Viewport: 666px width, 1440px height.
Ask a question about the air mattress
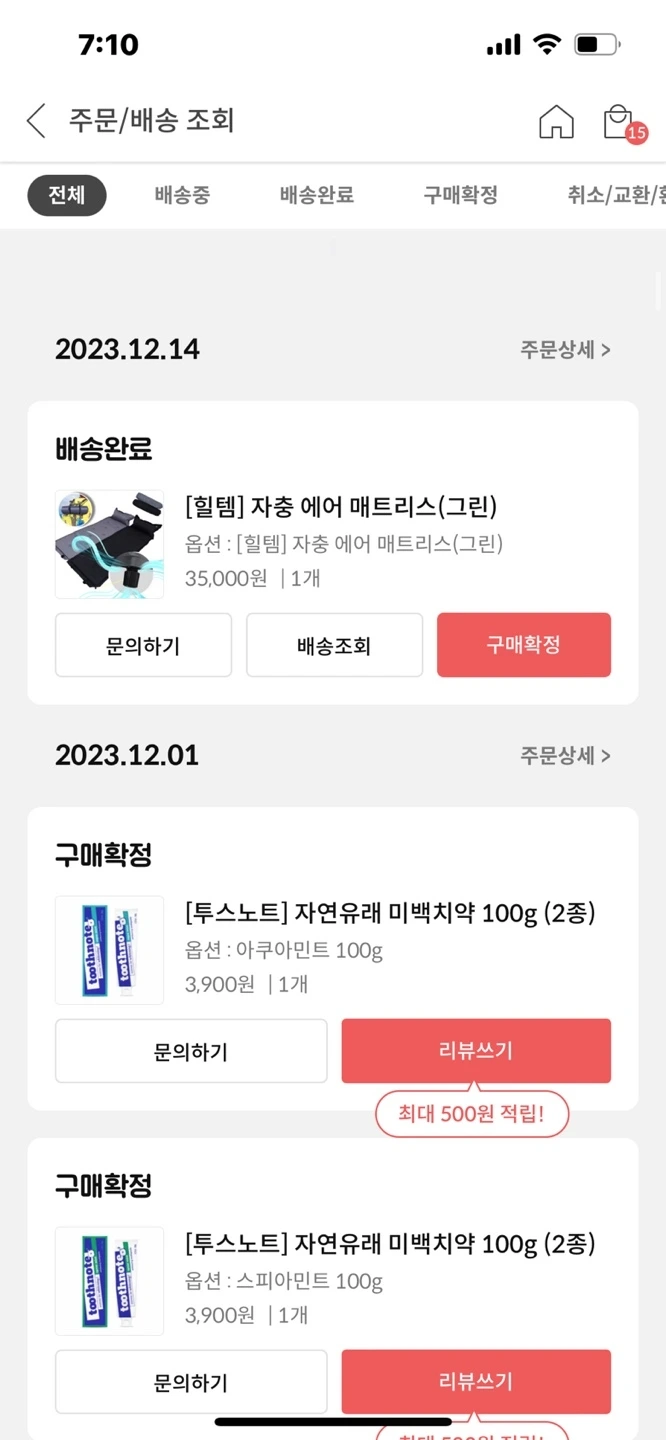point(143,645)
